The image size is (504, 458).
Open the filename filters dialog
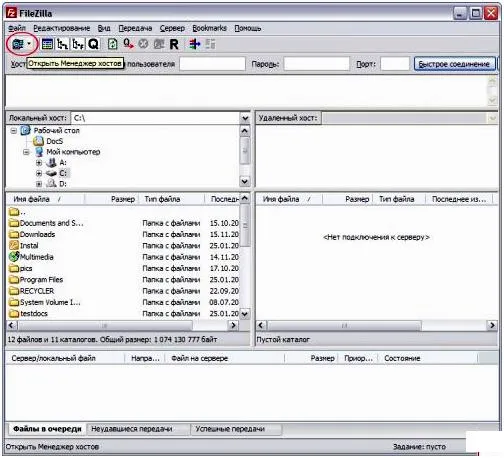pos(195,44)
